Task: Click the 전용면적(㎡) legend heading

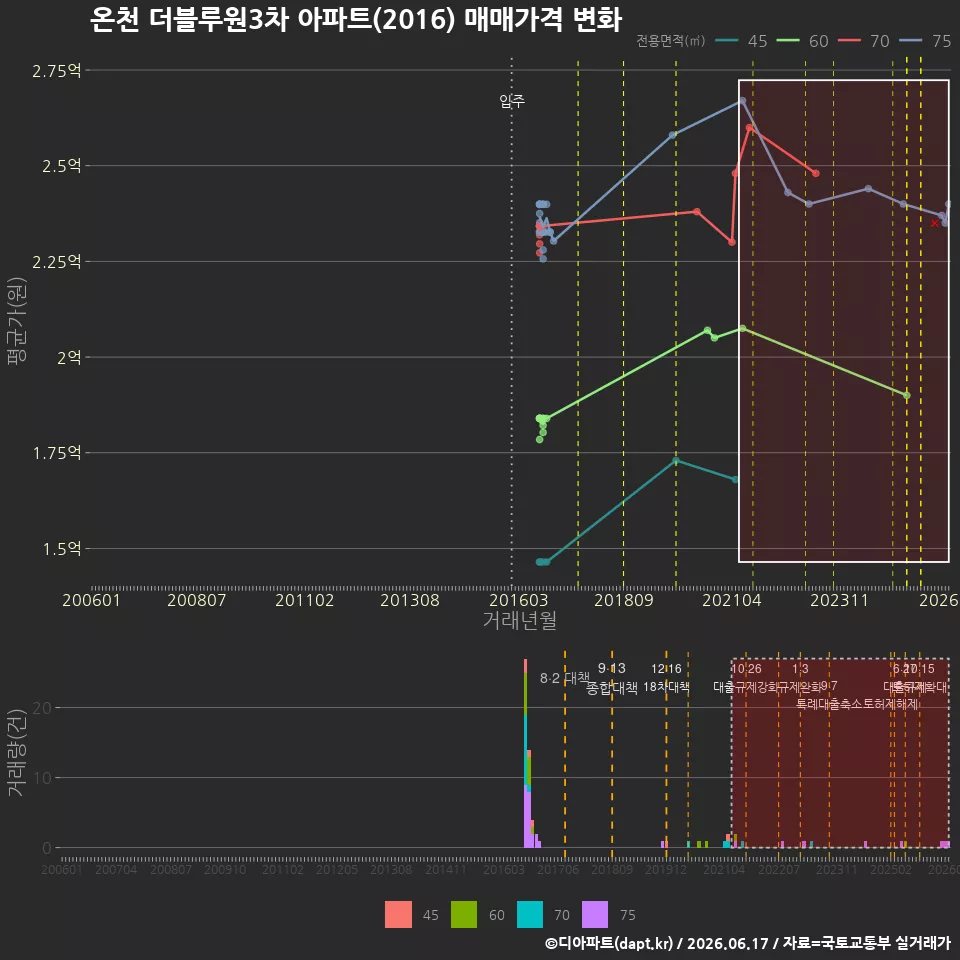Action: [670, 41]
